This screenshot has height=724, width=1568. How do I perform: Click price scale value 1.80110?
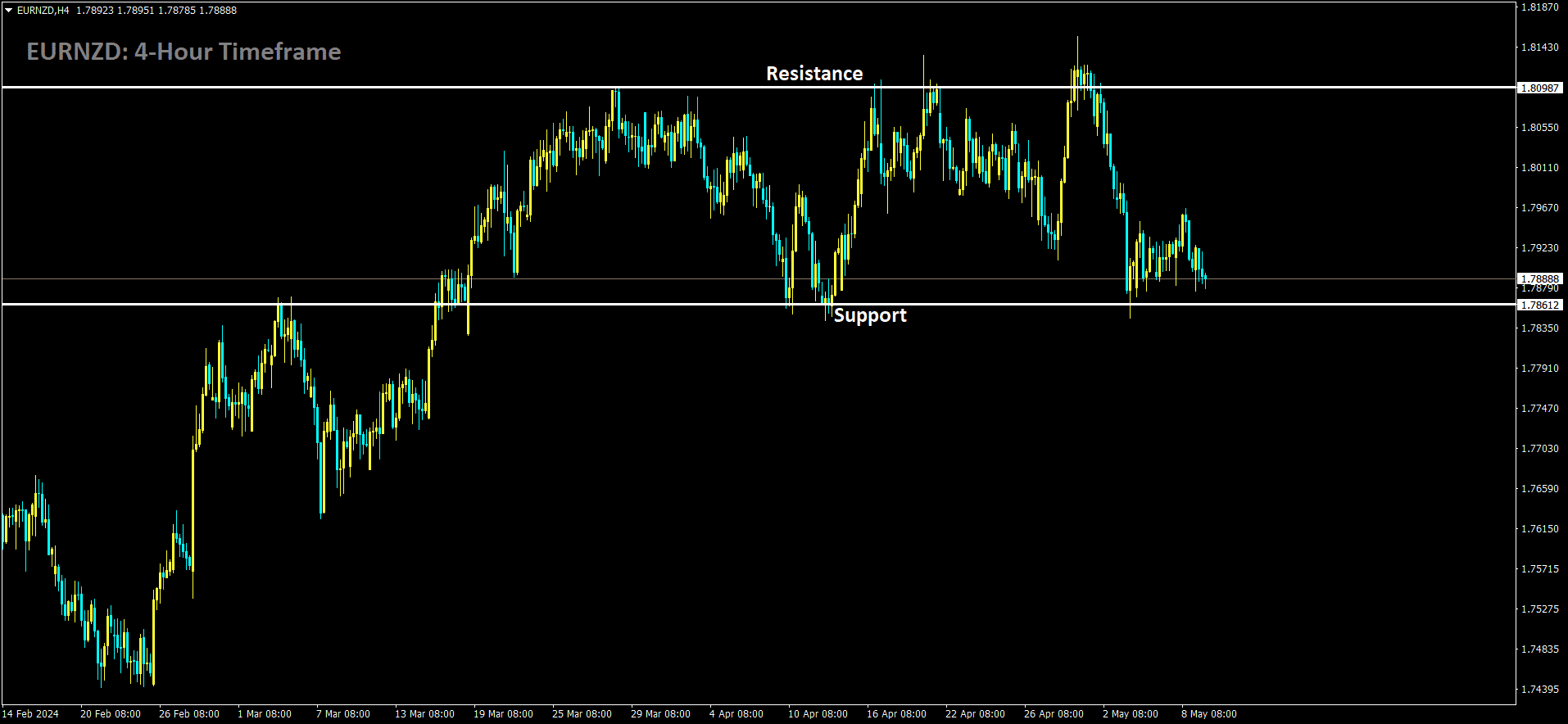(1540, 167)
